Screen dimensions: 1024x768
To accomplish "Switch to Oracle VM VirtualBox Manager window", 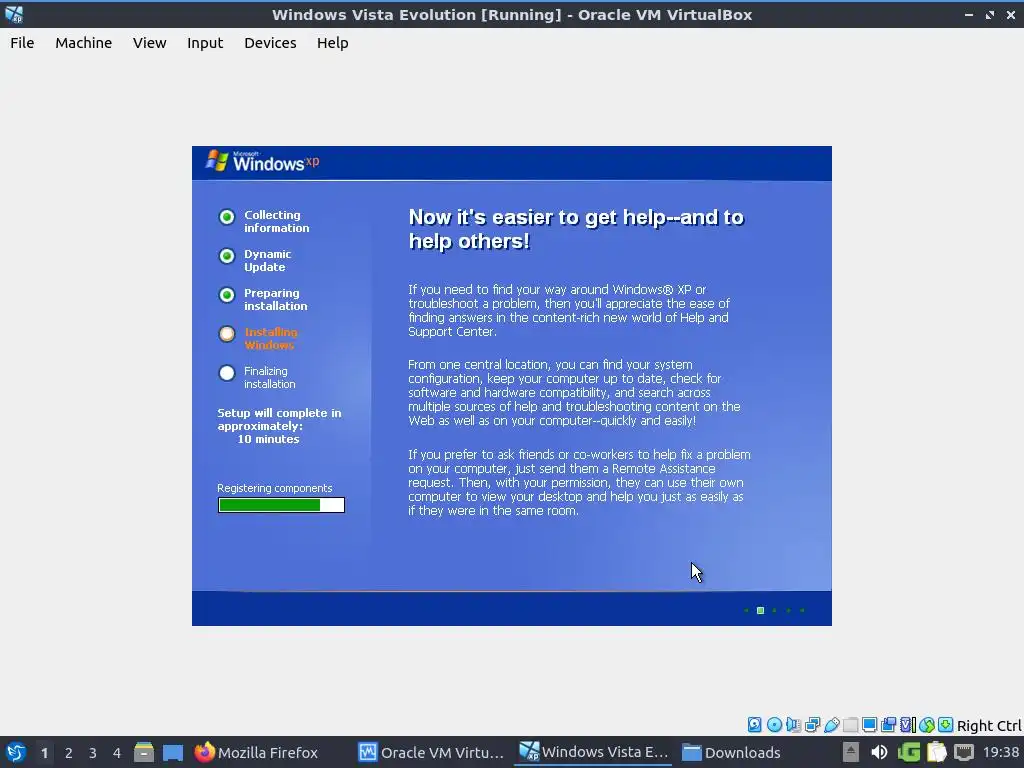I will point(432,752).
